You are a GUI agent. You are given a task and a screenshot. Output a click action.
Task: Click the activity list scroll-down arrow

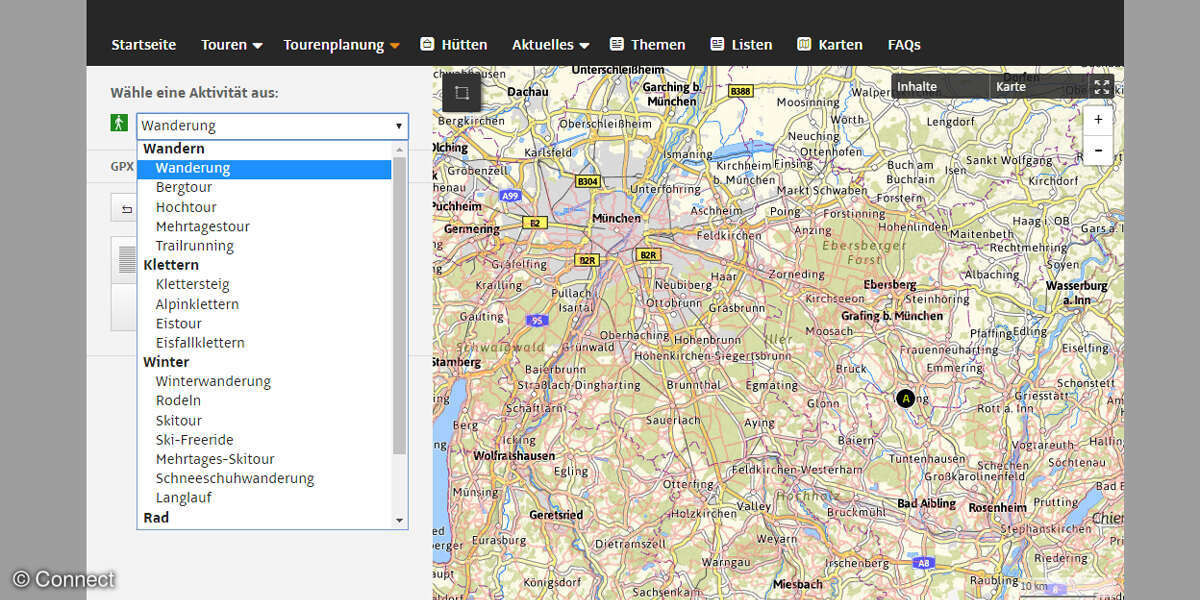tap(400, 520)
